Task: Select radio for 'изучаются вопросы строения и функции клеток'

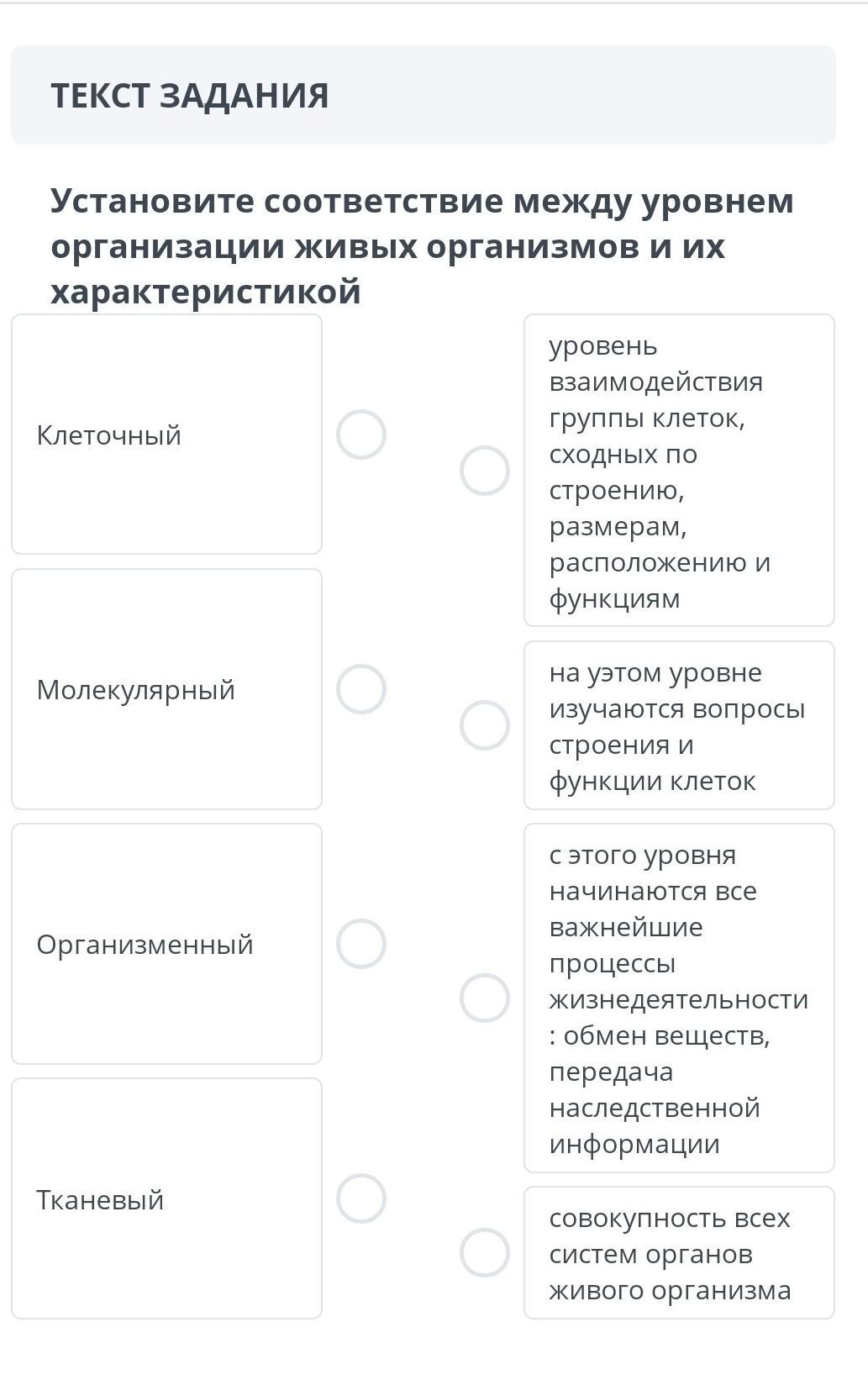Action: click(485, 725)
